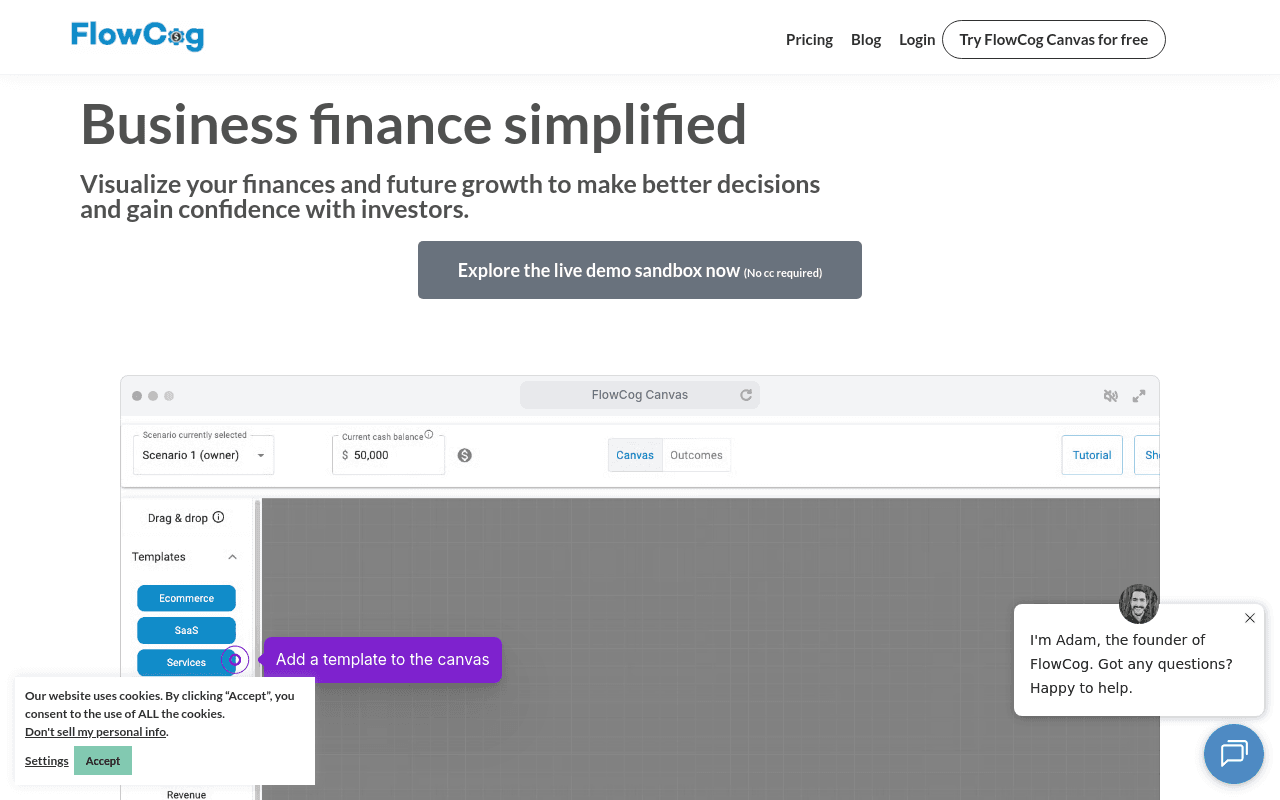Click the pulsing hotspot beside Services

click(235, 660)
